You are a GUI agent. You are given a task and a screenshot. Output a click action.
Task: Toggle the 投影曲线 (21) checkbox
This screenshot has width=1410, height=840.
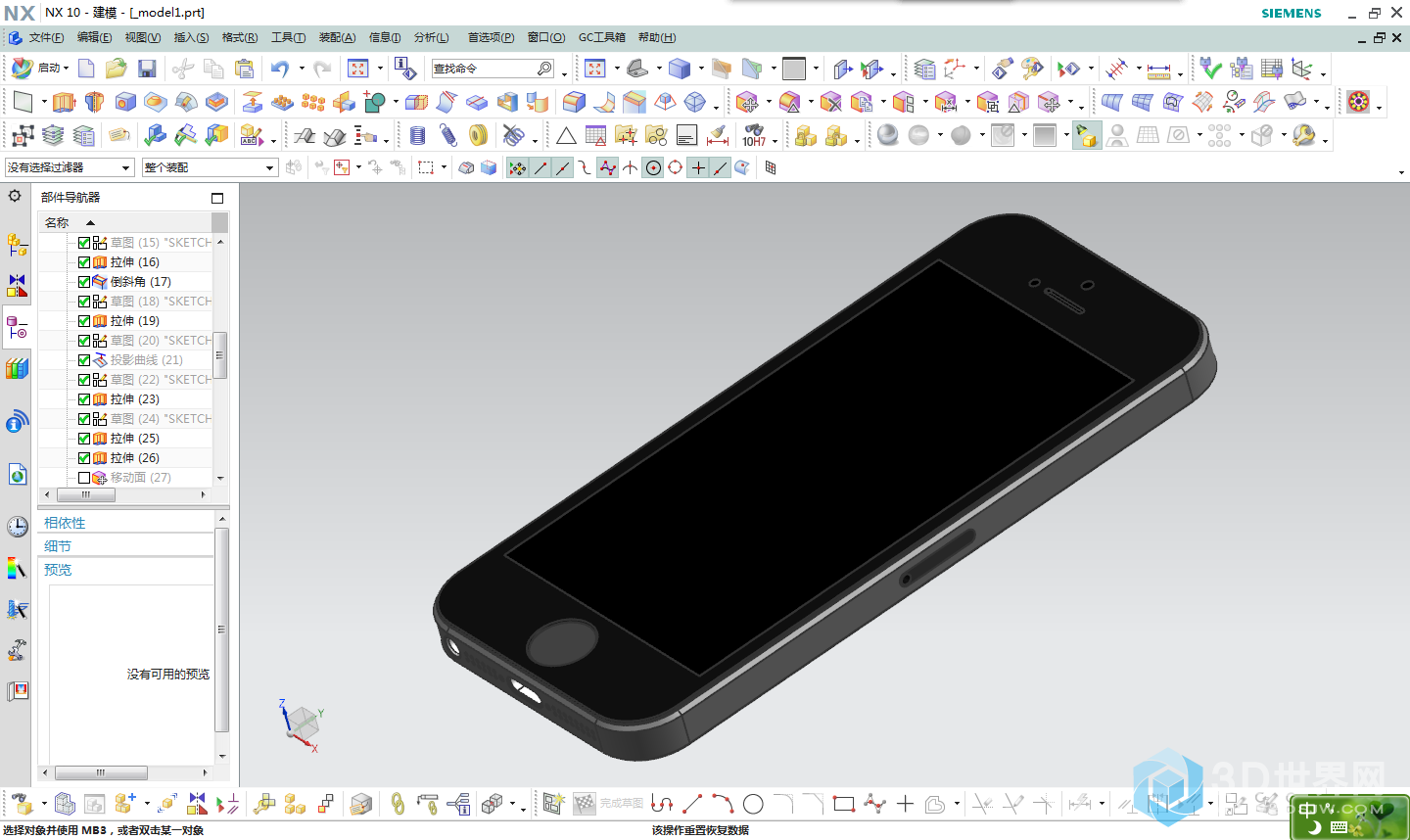(x=84, y=360)
